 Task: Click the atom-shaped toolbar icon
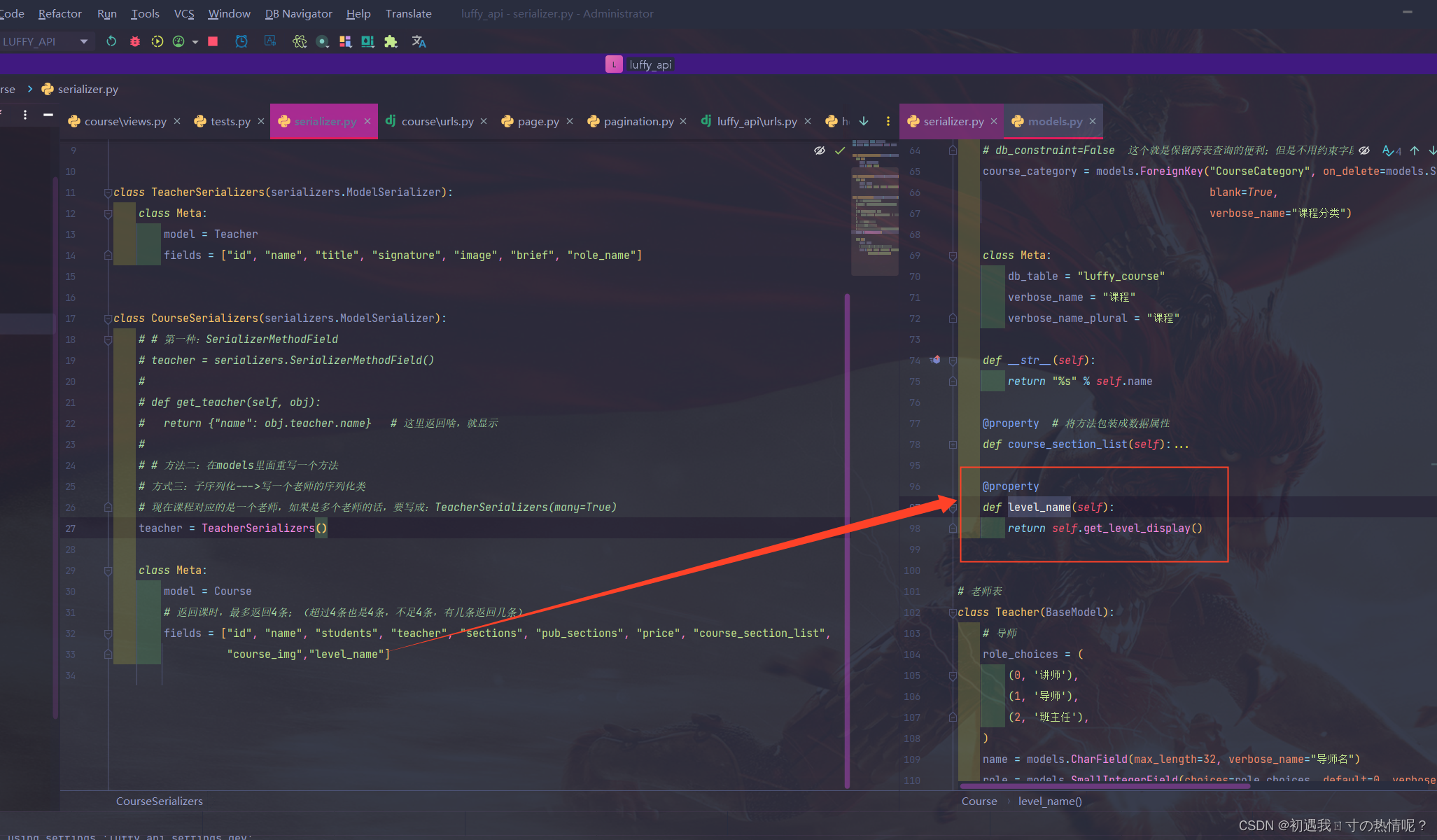tap(300, 41)
